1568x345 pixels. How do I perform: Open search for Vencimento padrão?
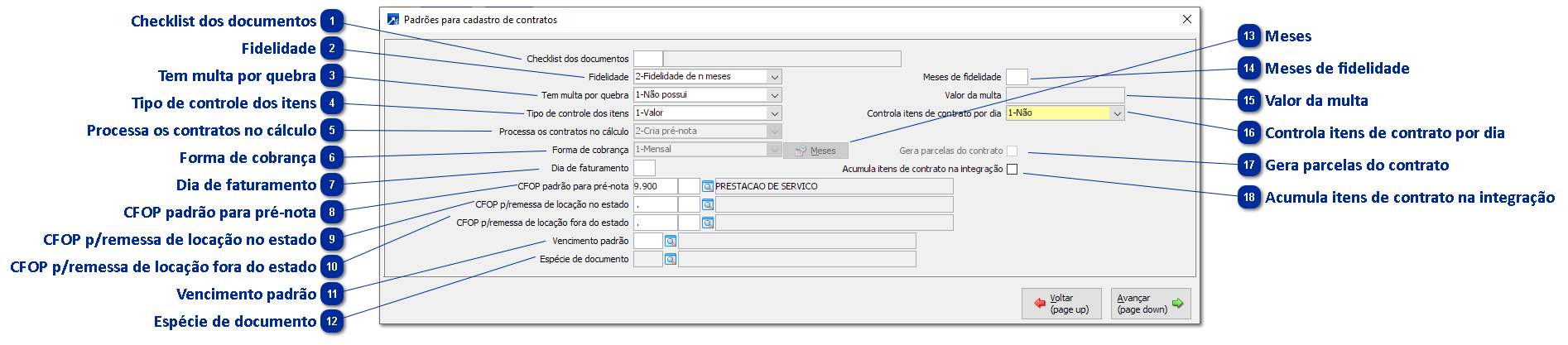(x=671, y=241)
